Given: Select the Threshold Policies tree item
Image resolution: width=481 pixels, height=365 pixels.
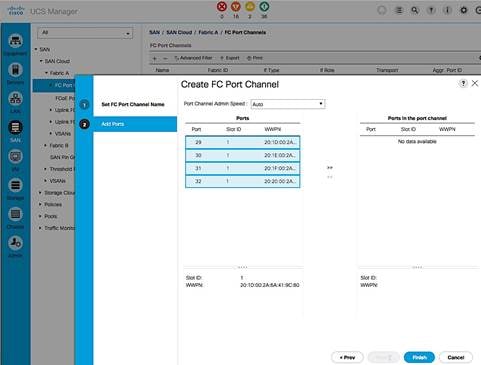Looking at the screenshot, I should (62, 169).
